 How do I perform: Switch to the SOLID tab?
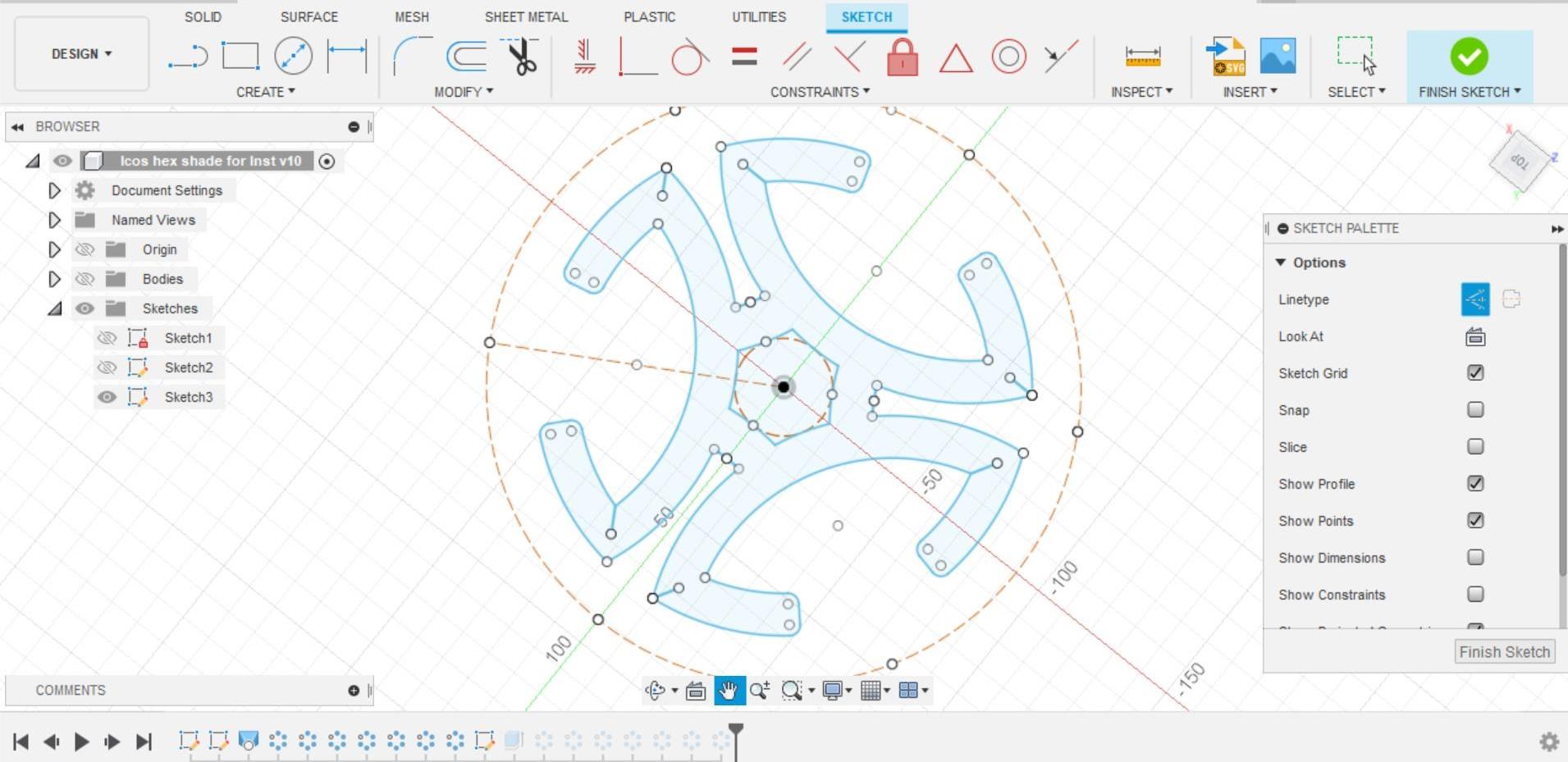[x=203, y=17]
